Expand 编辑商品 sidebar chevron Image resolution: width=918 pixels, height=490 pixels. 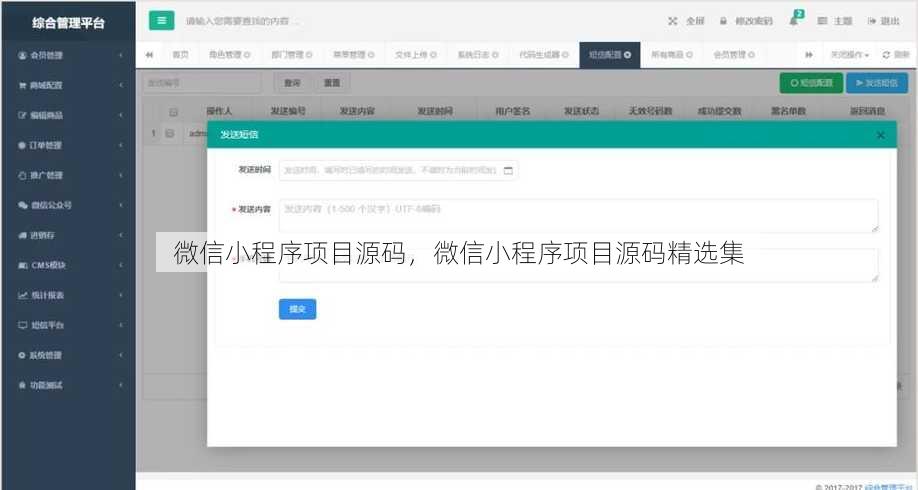[x=121, y=115]
